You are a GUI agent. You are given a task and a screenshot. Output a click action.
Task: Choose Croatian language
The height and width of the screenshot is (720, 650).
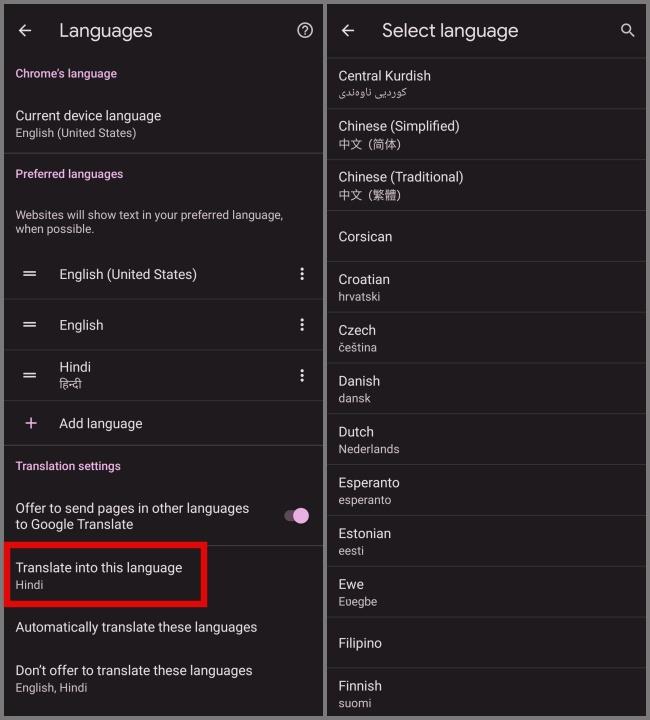pyautogui.click(x=487, y=287)
